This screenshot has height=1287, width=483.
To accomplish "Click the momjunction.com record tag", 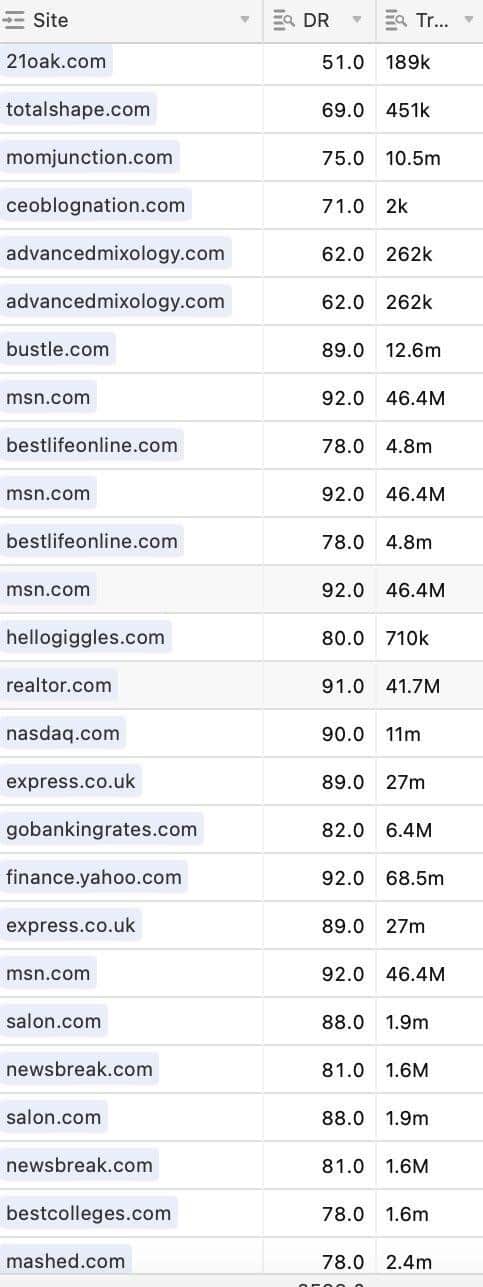I will pos(90,157).
